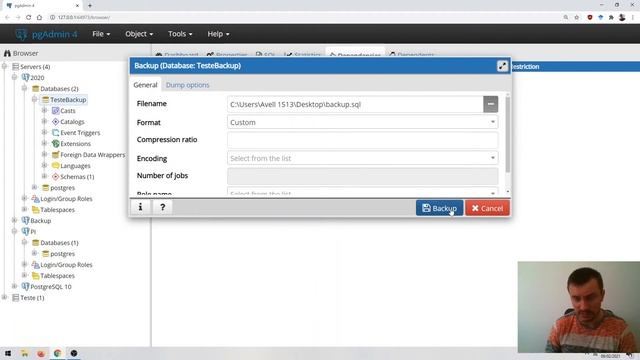This screenshot has height=360, width=640.
Task: Click the info icon in dialog footer
Action: [140, 207]
